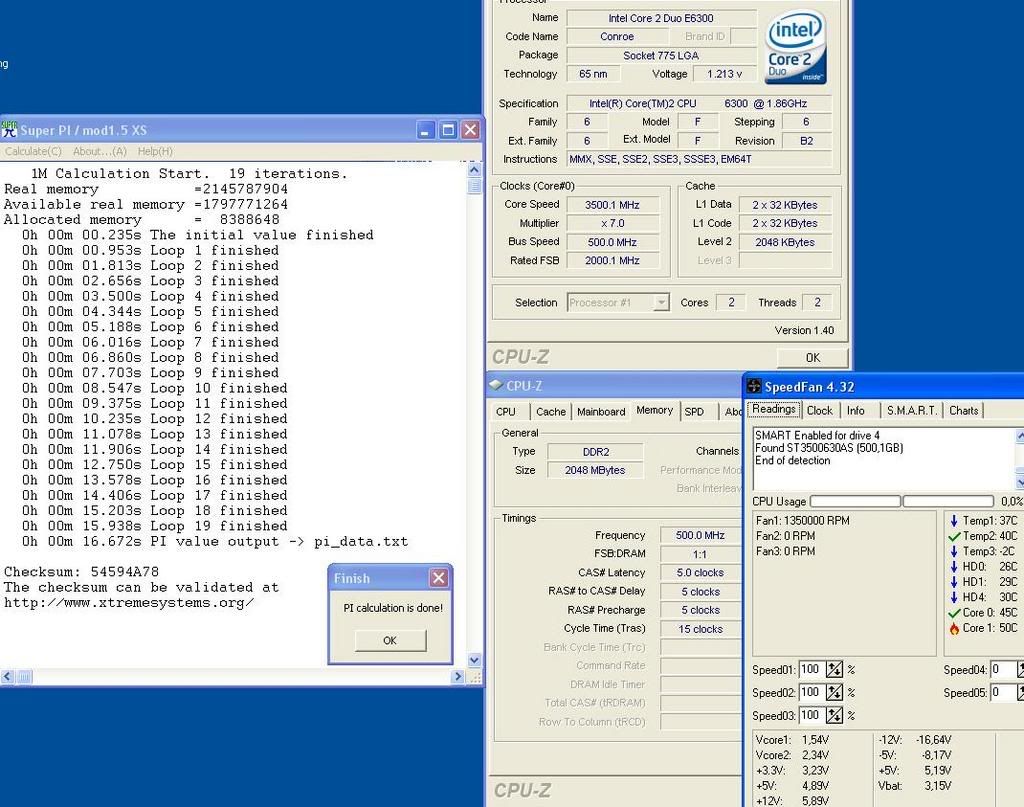Click the xtremesystems.org URL text
Screen dimensions: 1024x807
(x=129, y=603)
